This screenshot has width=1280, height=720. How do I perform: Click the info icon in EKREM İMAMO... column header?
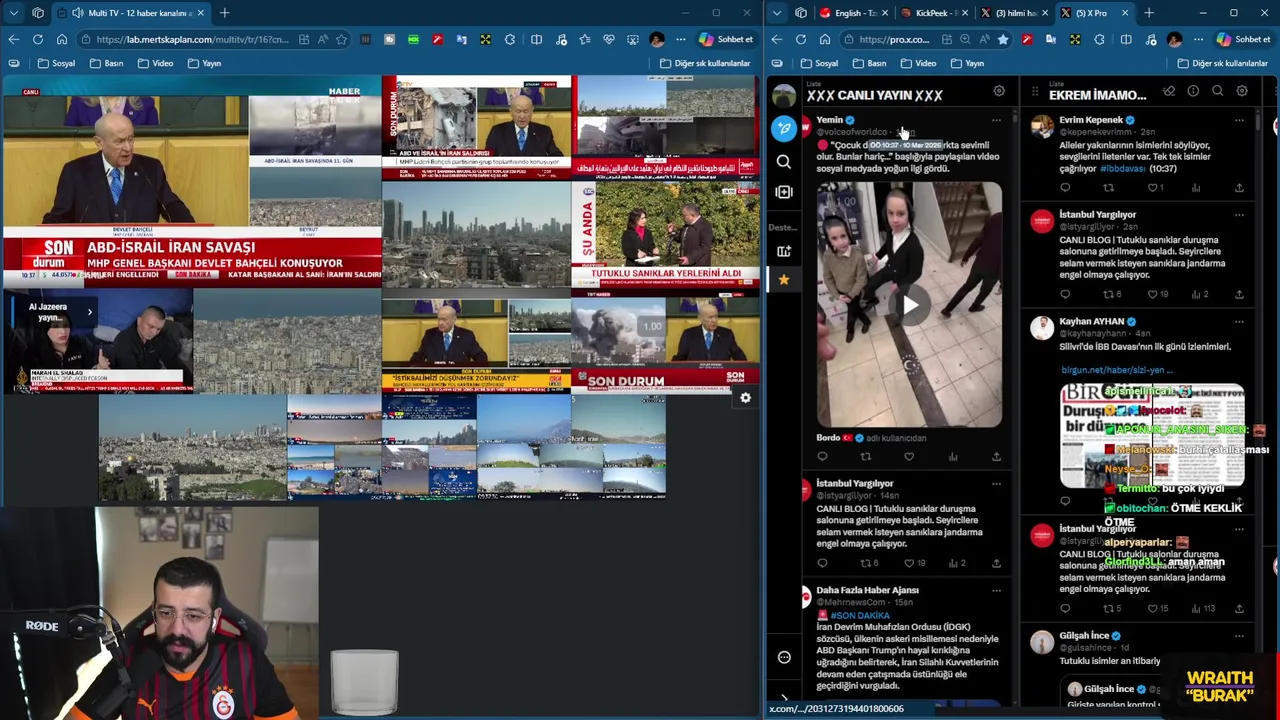pos(1193,92)
